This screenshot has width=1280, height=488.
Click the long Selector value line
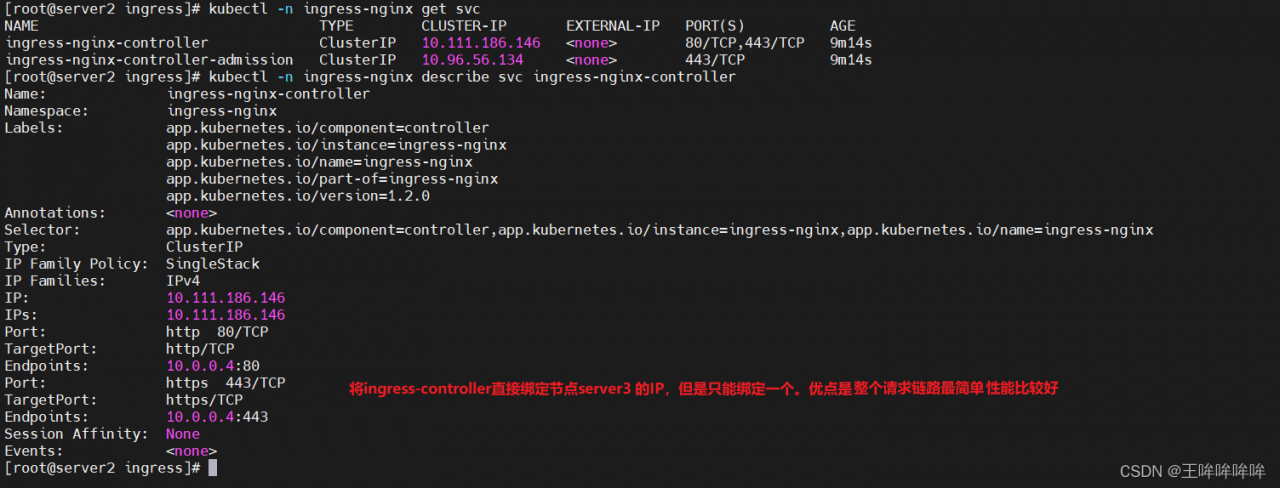pos(659,230)
